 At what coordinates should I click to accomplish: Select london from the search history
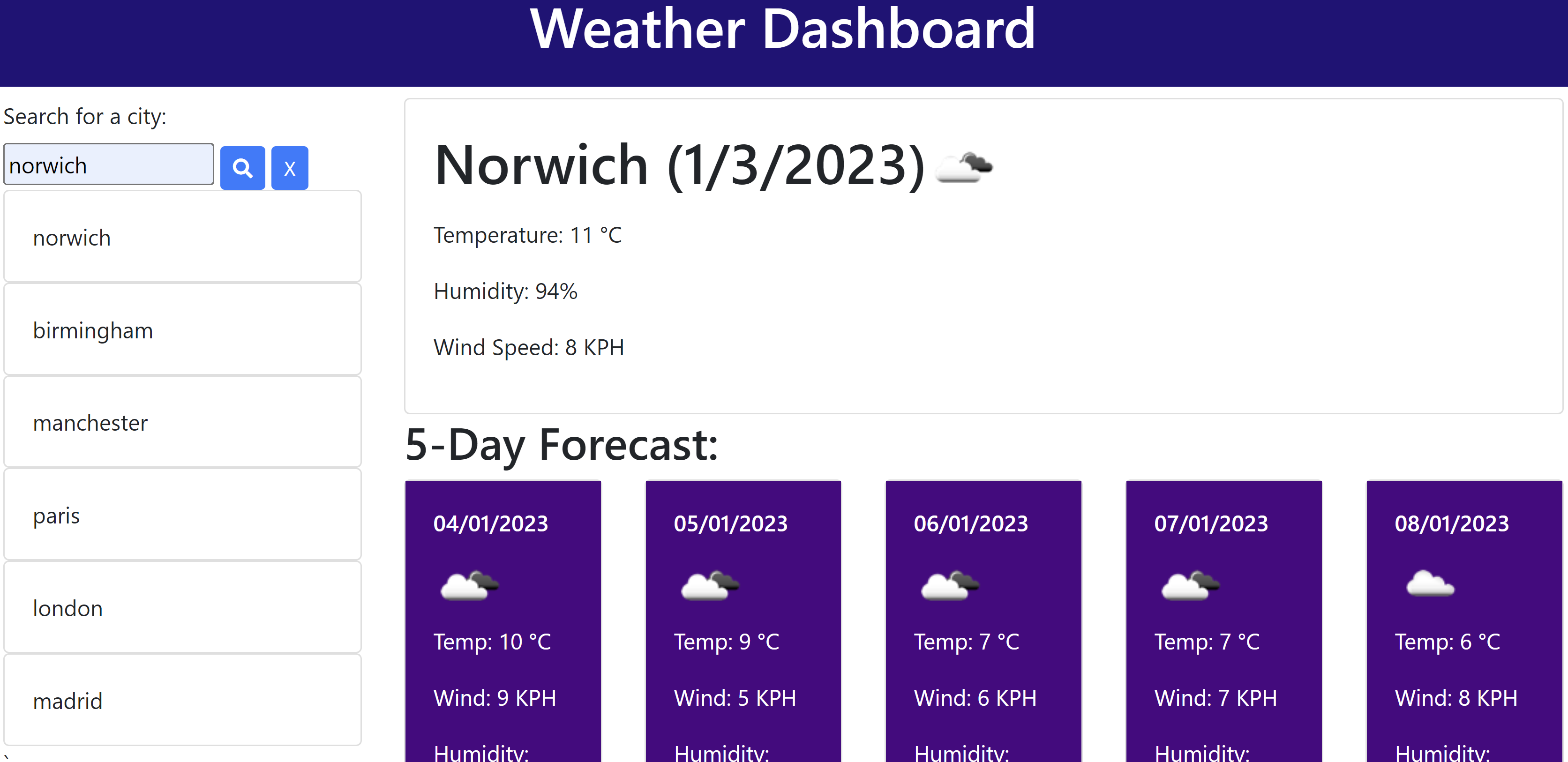pos(182,607)
